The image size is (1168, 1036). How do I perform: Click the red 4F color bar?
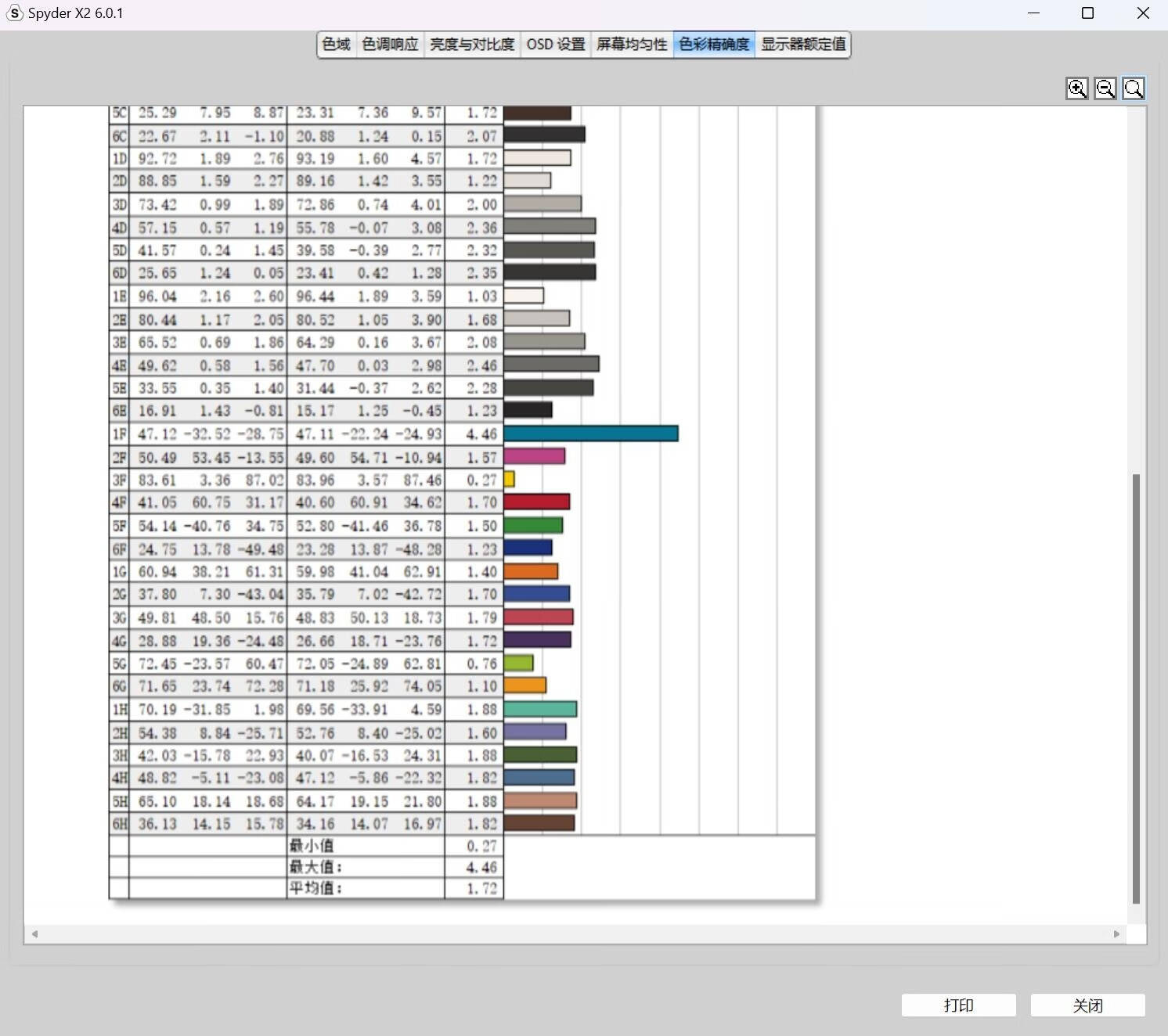coord(537,502)
